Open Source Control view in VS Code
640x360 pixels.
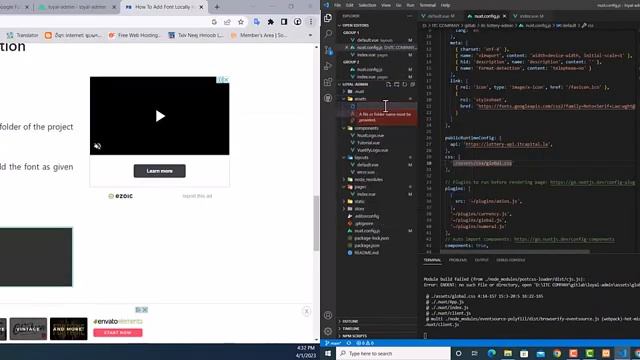328,50
